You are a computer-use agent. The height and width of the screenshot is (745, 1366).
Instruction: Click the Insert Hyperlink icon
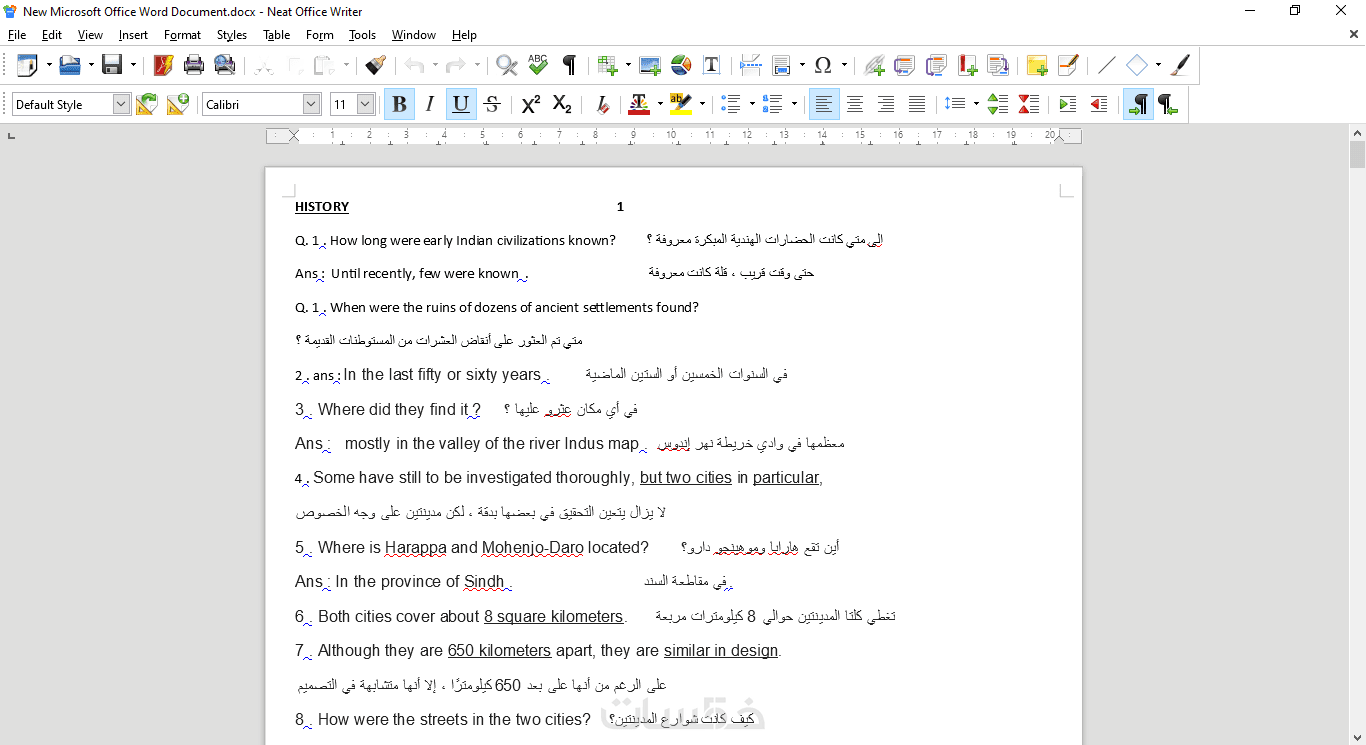(x=874, y=66)
